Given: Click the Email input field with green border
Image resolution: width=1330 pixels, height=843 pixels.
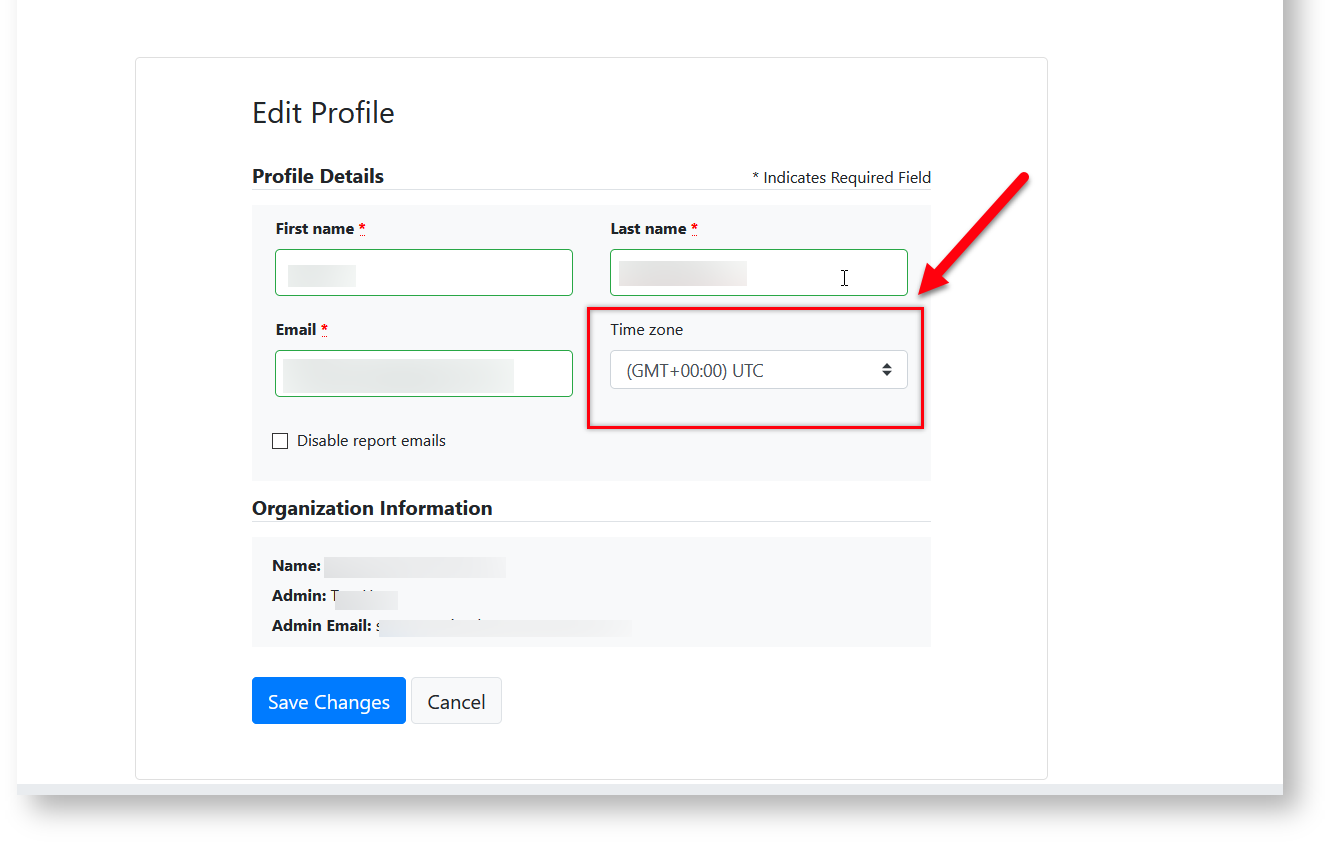Looking at the screenshot, I should (423, 373).
